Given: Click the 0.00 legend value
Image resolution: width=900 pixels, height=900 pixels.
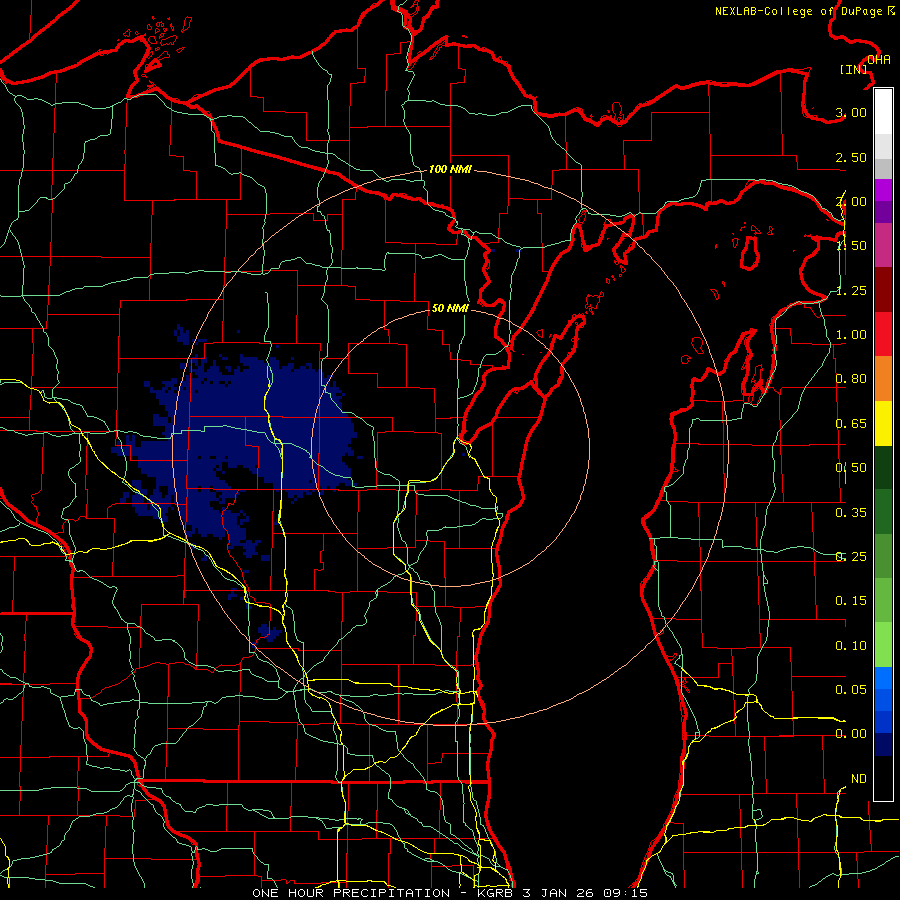Looking at the screenshot, I should 851,734.
